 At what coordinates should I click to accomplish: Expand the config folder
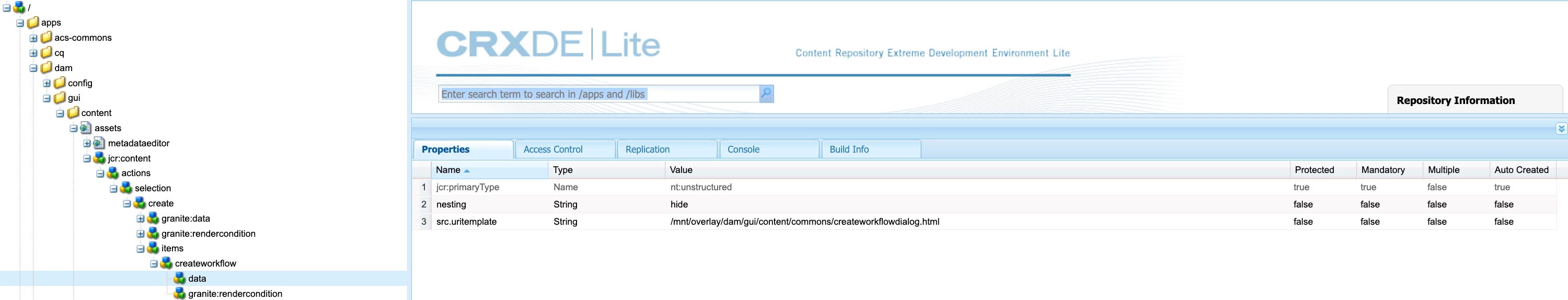pos(47,84)
